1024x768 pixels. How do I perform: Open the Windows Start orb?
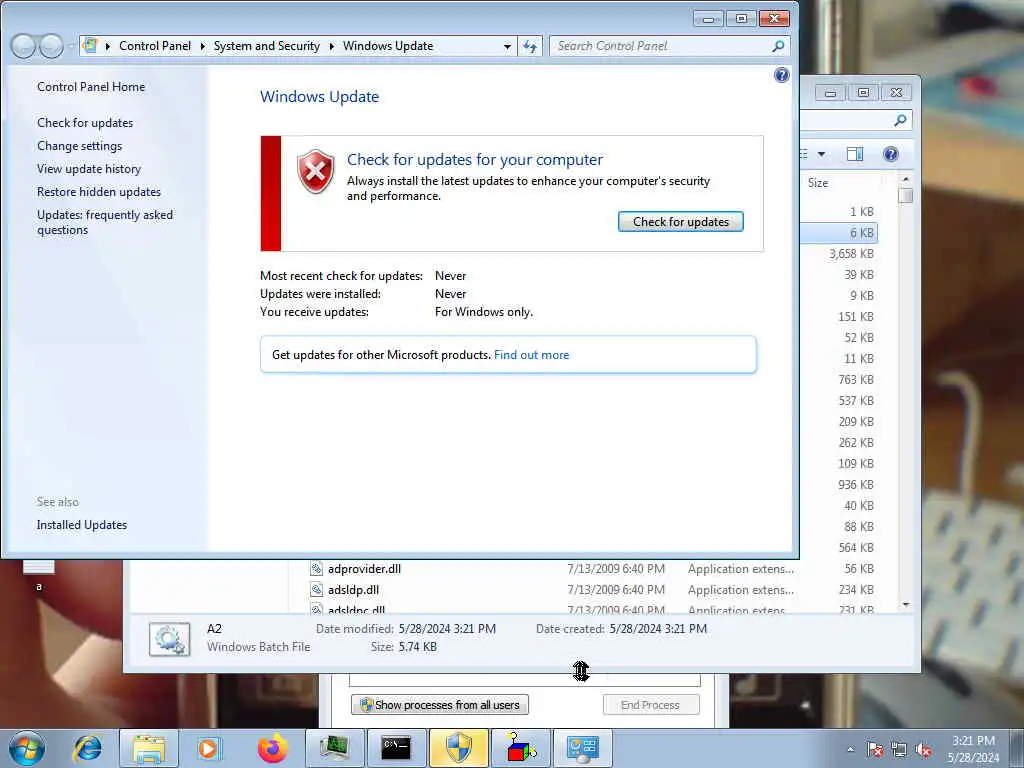[x=27, y=748]
